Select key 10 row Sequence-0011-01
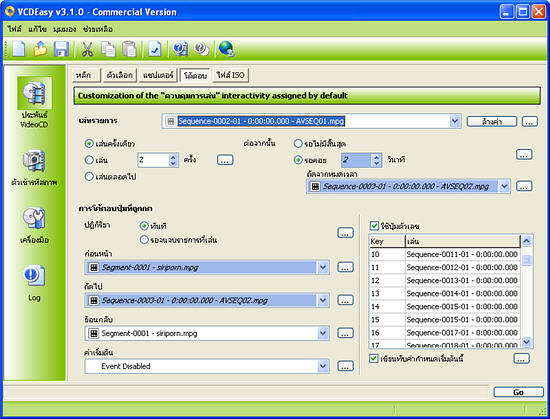550x419 pixels. (x=445, y=254)
